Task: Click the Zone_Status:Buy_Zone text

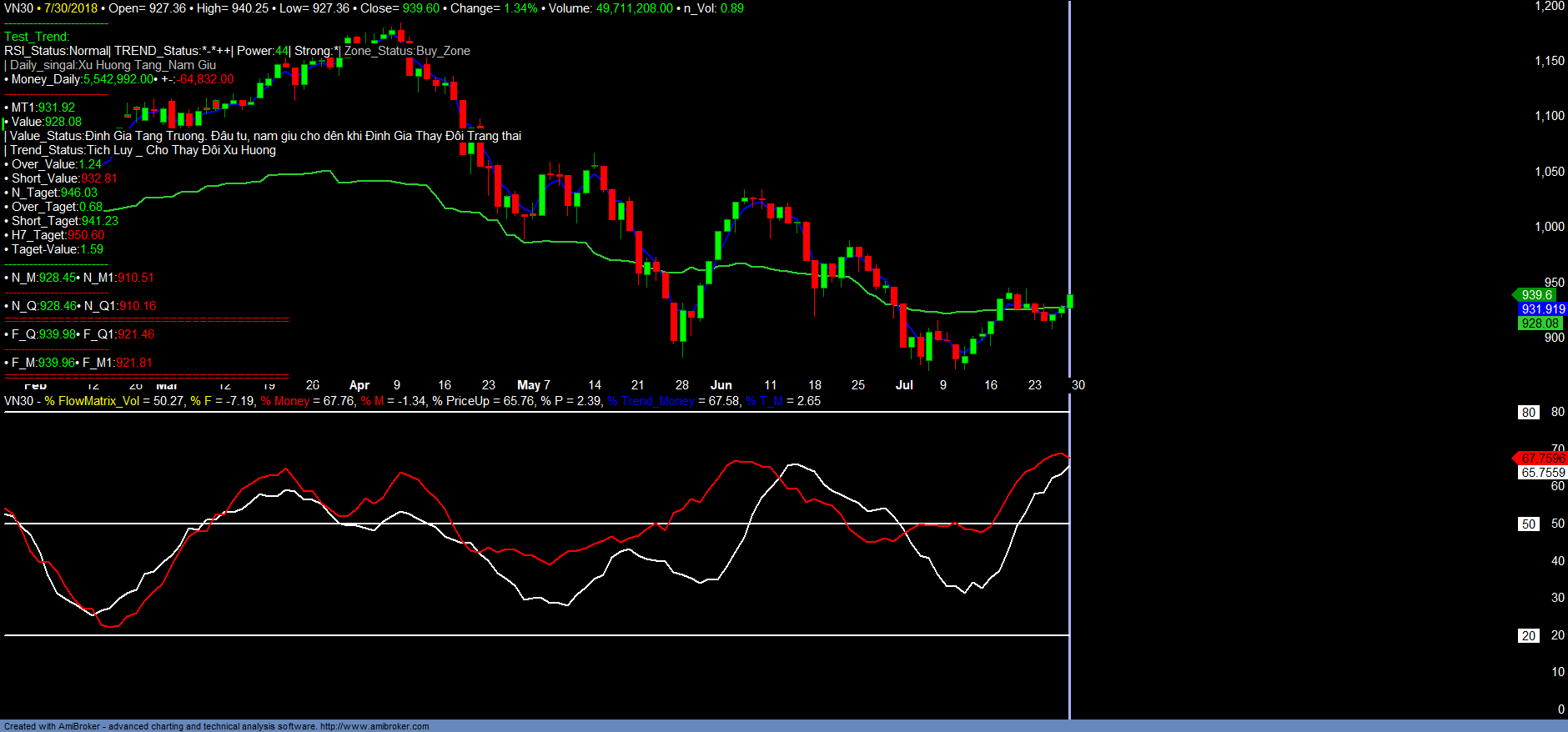Action: click(x=407, y=51)
